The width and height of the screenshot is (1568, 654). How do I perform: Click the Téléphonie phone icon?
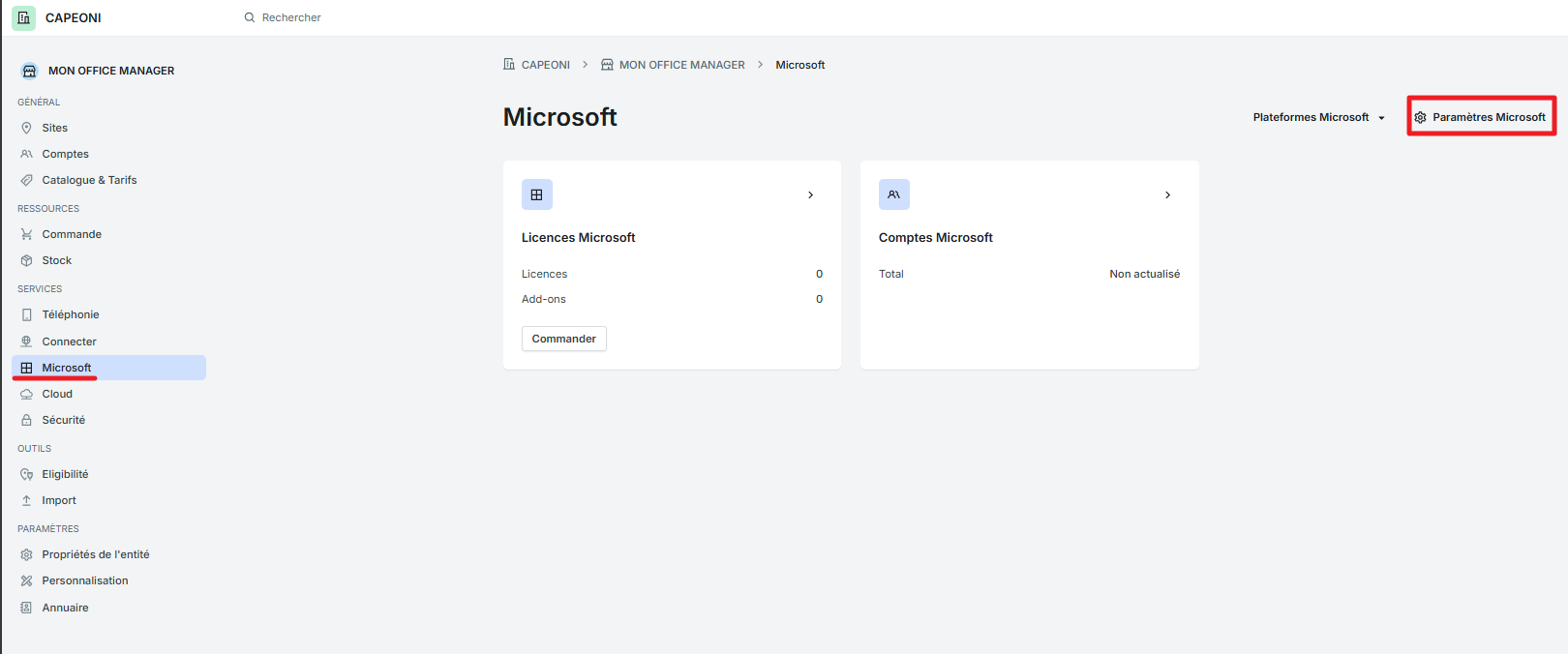[26, 314]
